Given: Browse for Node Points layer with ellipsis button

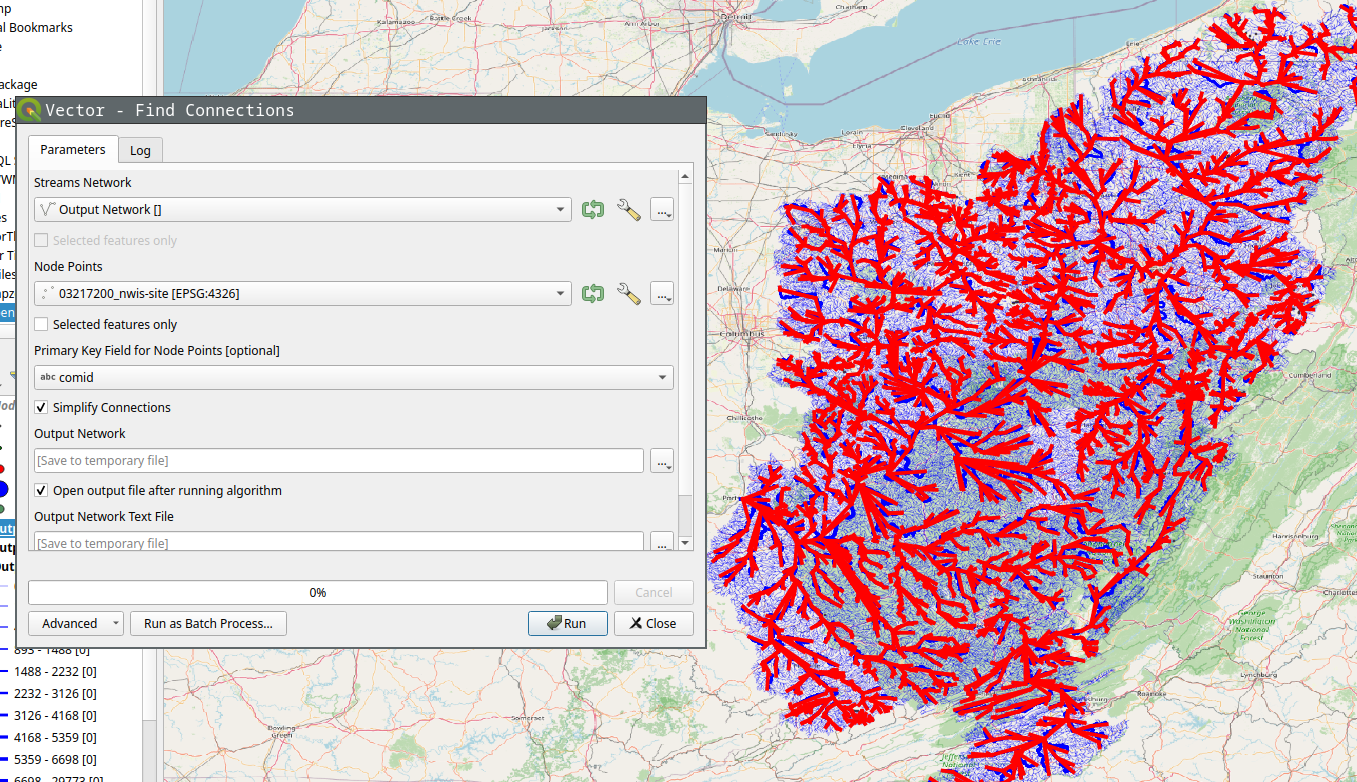Looking at the screenshot, I should tap(661, 294).
